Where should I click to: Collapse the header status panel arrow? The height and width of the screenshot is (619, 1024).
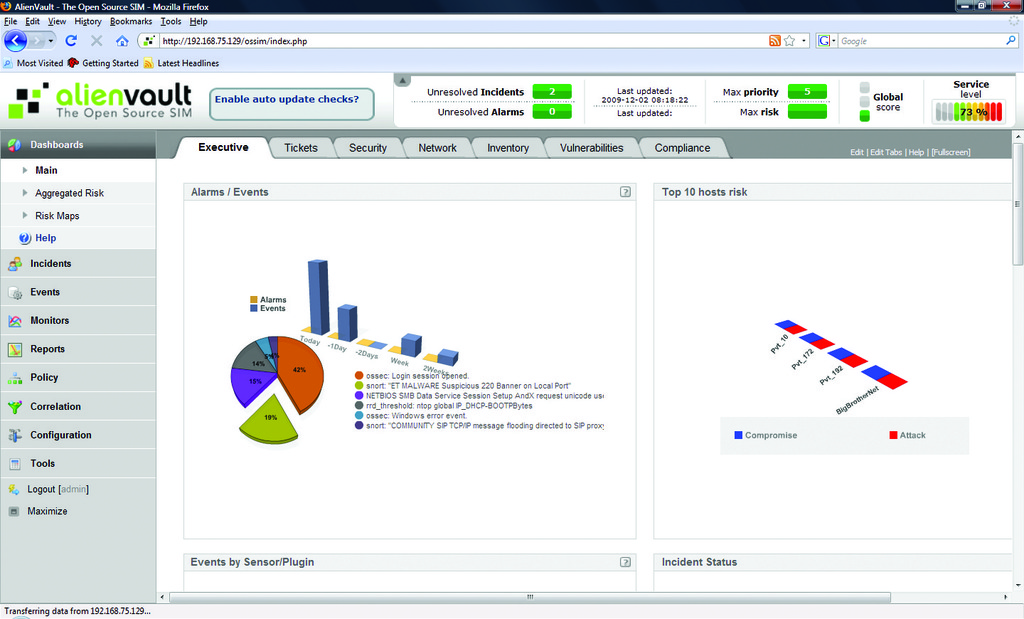[x=402, y=80]
